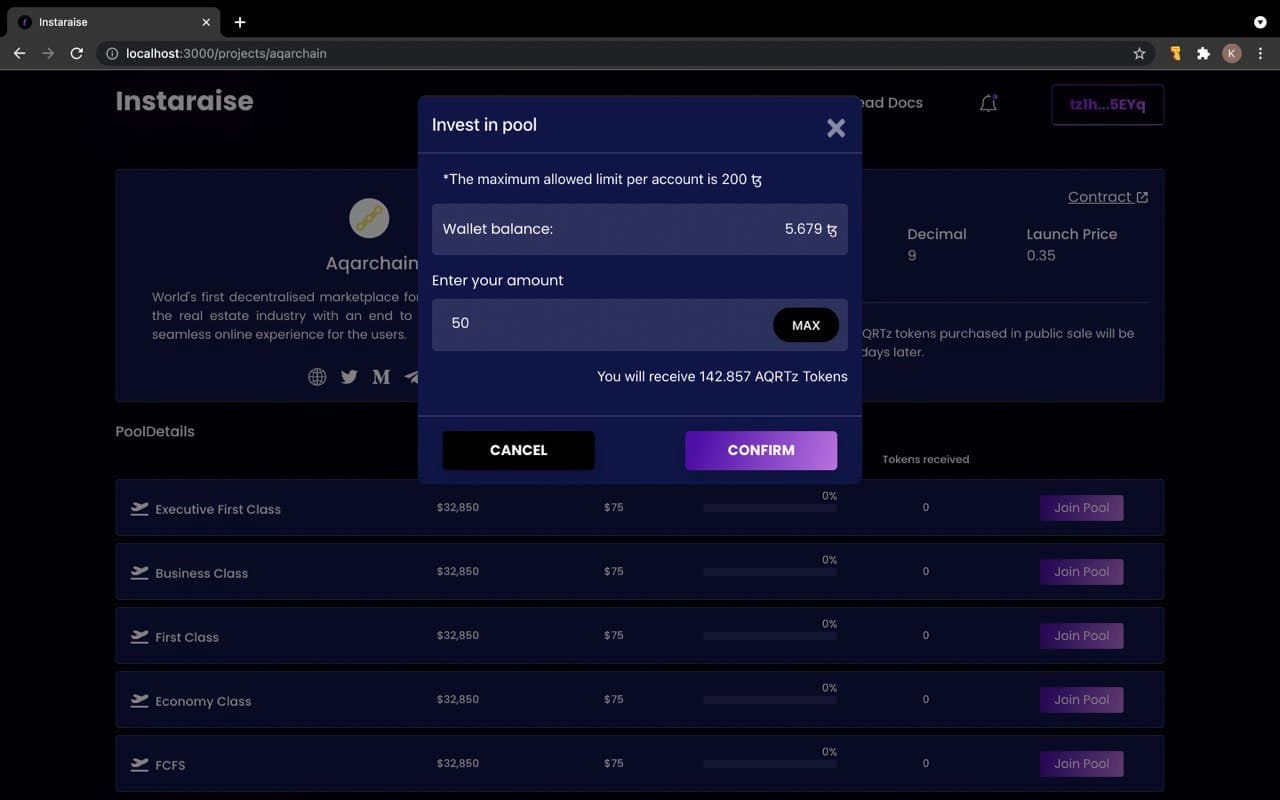Click the address bar URL

226,53
